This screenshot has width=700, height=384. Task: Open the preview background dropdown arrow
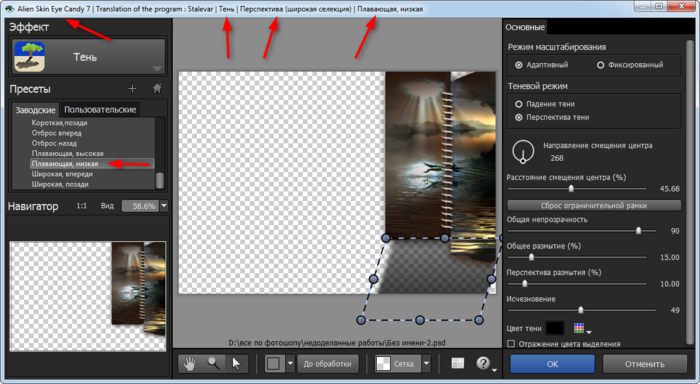click(290, 364)
